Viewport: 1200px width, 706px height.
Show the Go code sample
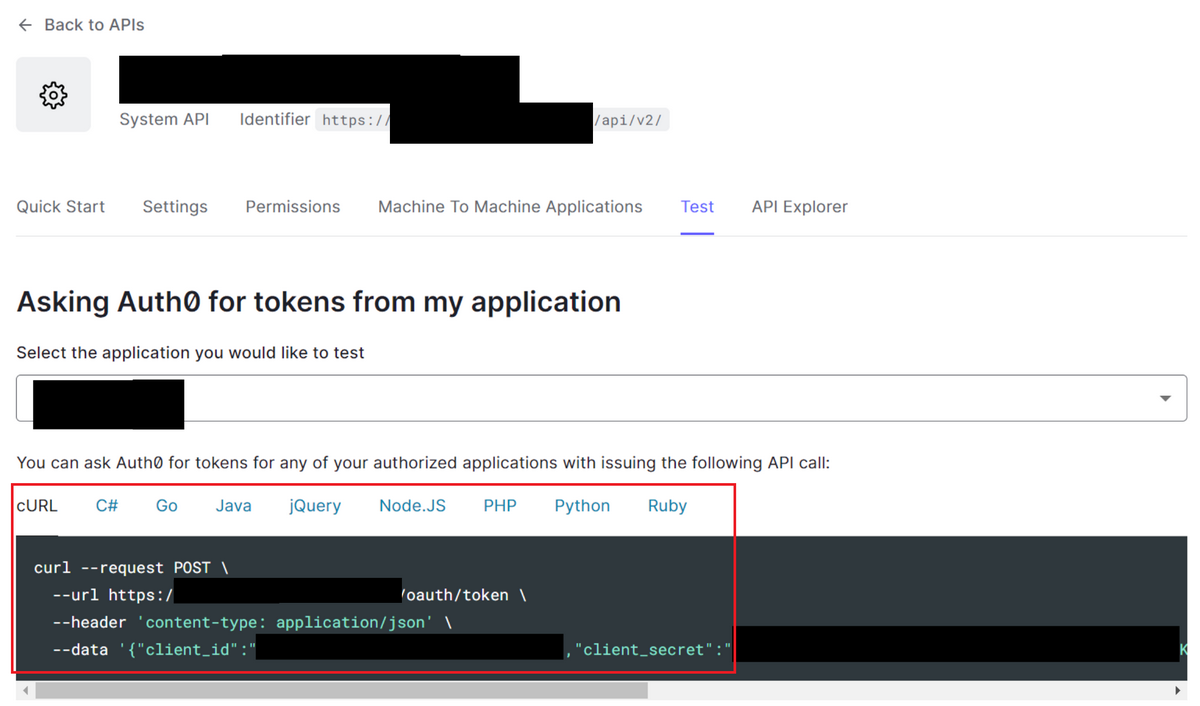(x=167, y=506)
